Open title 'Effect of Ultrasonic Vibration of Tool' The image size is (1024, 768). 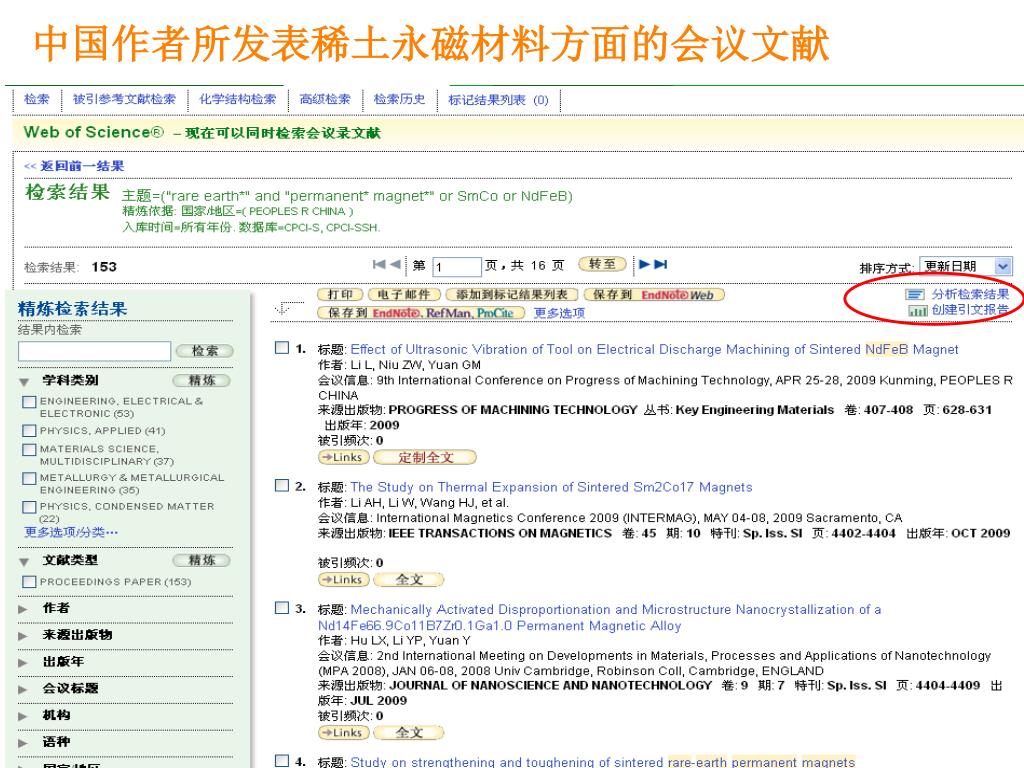(x=654, y=349)
